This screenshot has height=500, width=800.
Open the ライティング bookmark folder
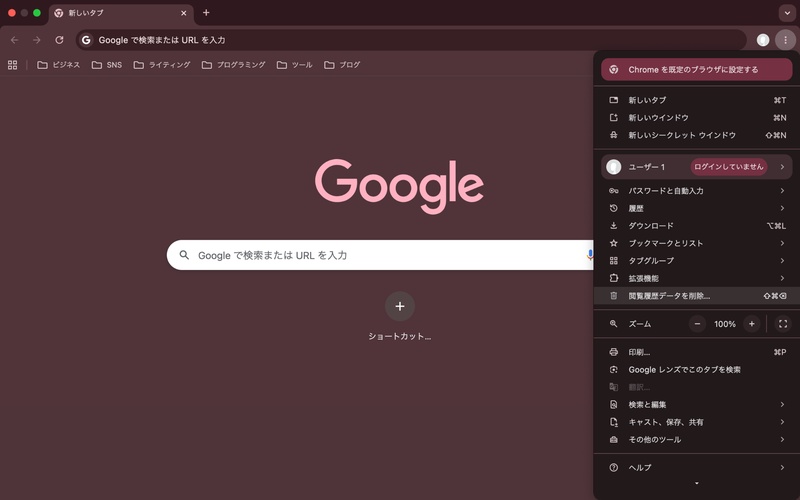click(x=162, y=65)
